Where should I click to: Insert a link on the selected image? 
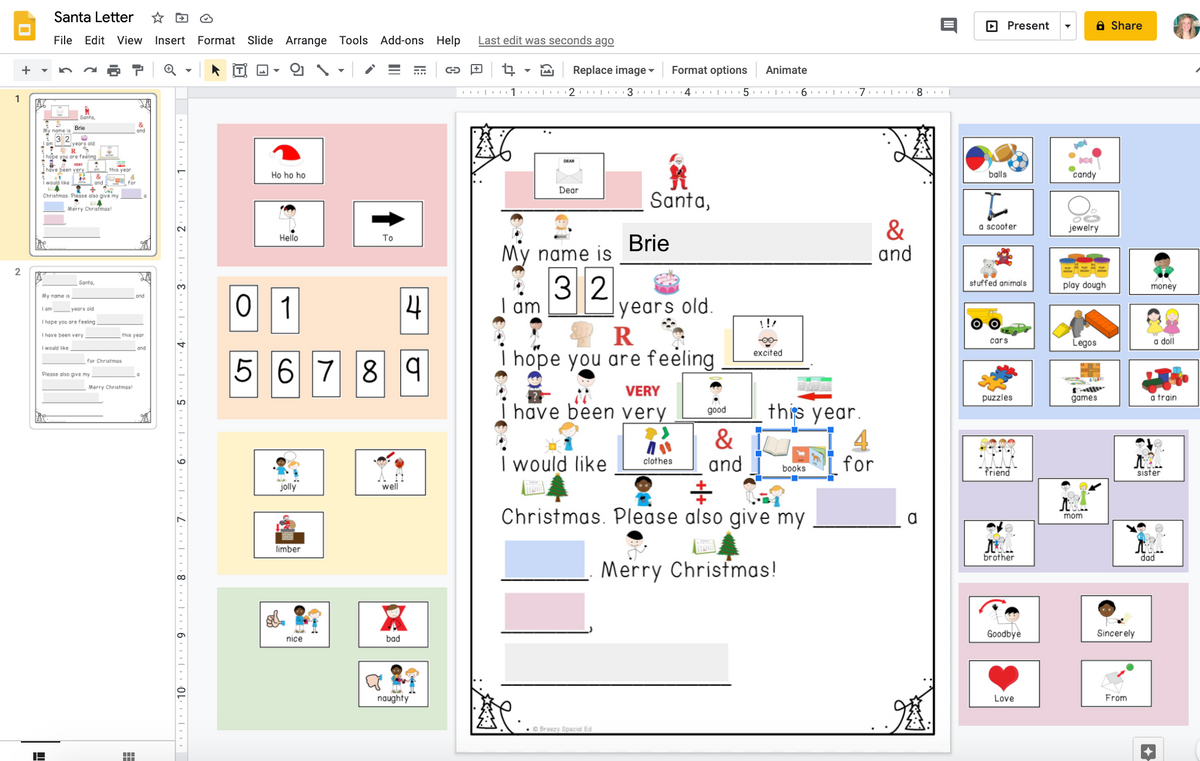click(x=453, y=70)
